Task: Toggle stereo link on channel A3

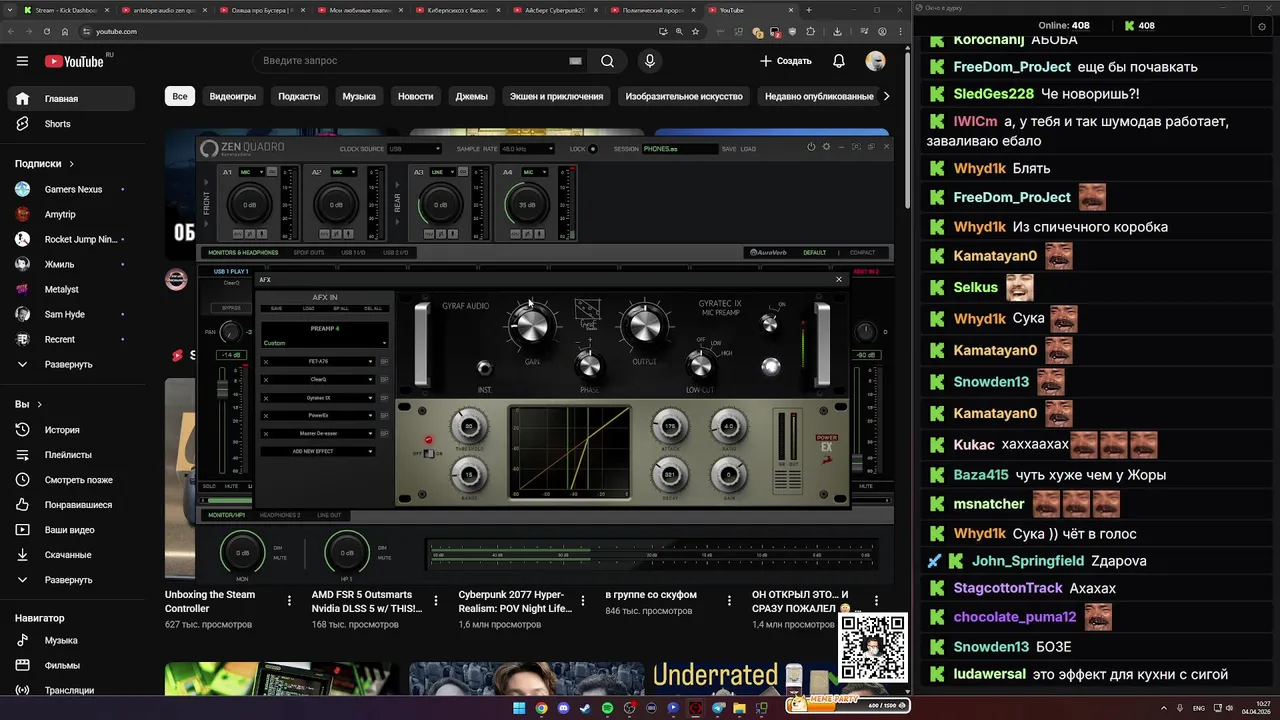Action: pos(463,171)
